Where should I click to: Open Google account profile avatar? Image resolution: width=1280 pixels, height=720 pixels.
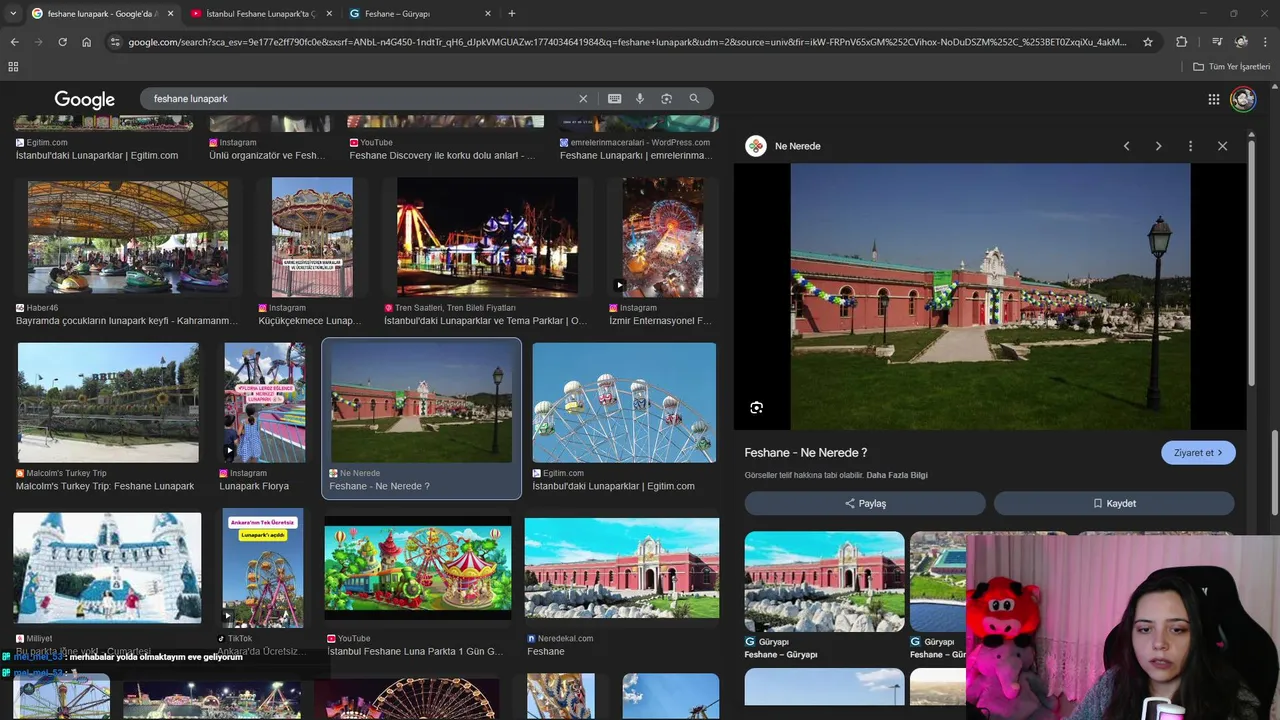click(x=1243, y=99)
